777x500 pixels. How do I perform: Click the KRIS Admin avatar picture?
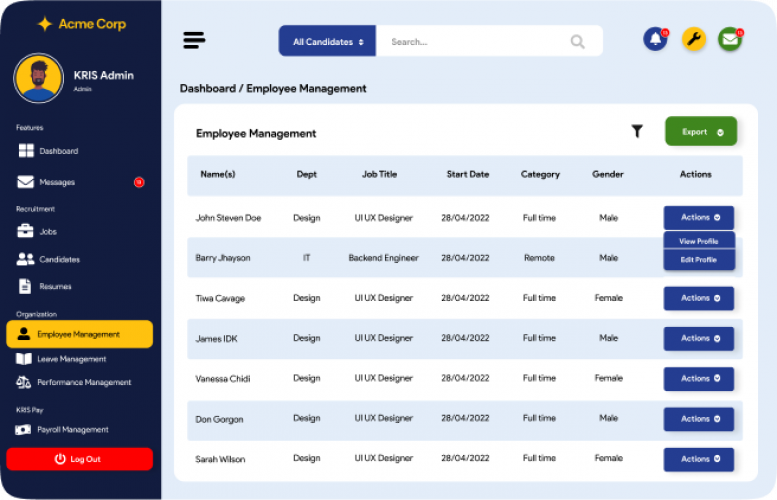click(x=39, y=78)
